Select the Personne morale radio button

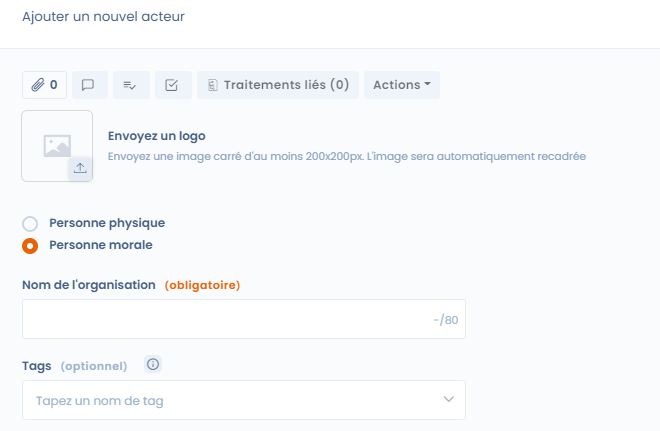tap(30, 245)
